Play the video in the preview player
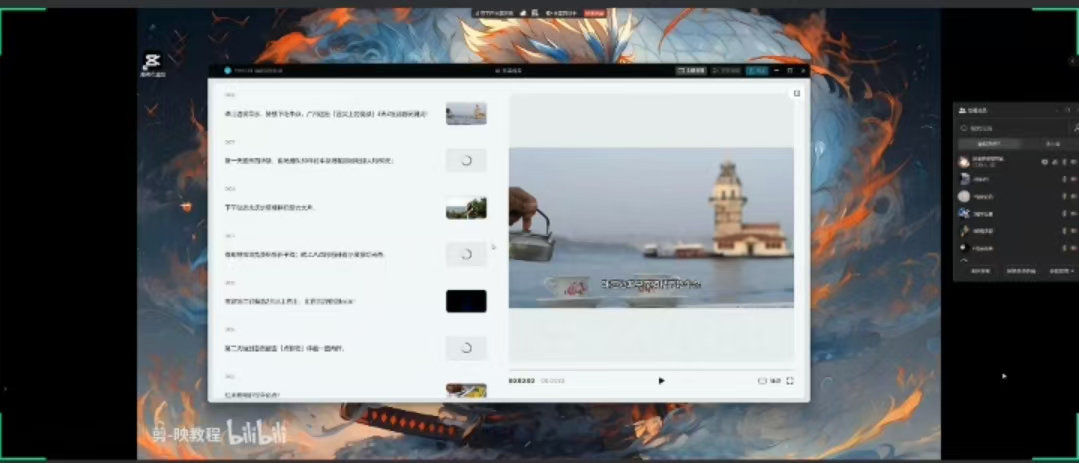 click(661, 380)
